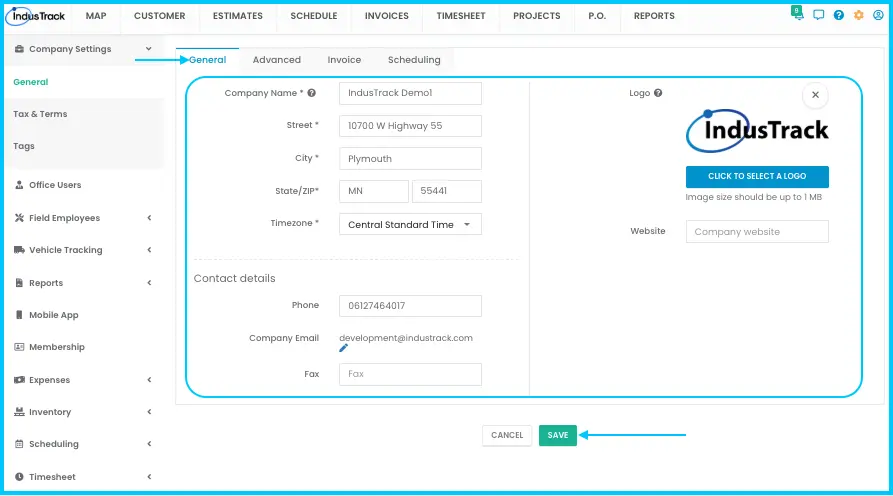Click the Street input field
This screenshot has width=893, height=496.
(x=410, y=126)
